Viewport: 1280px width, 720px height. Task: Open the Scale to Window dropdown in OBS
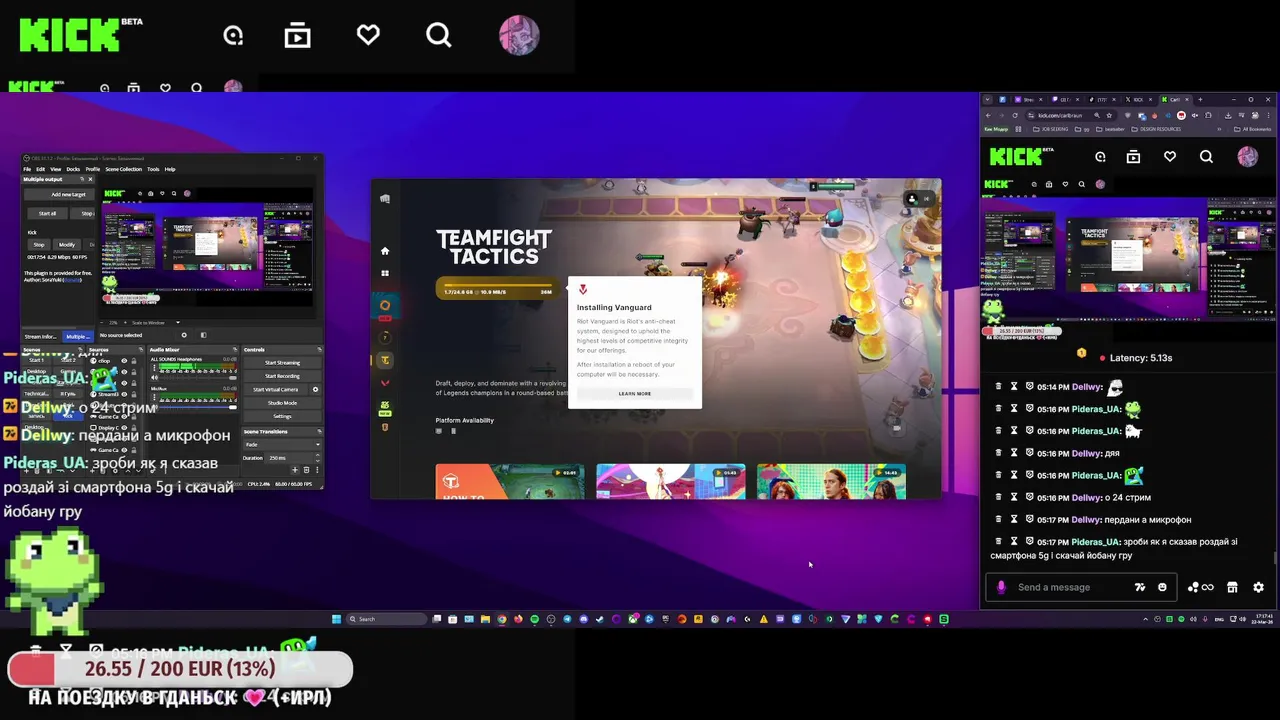158,322
